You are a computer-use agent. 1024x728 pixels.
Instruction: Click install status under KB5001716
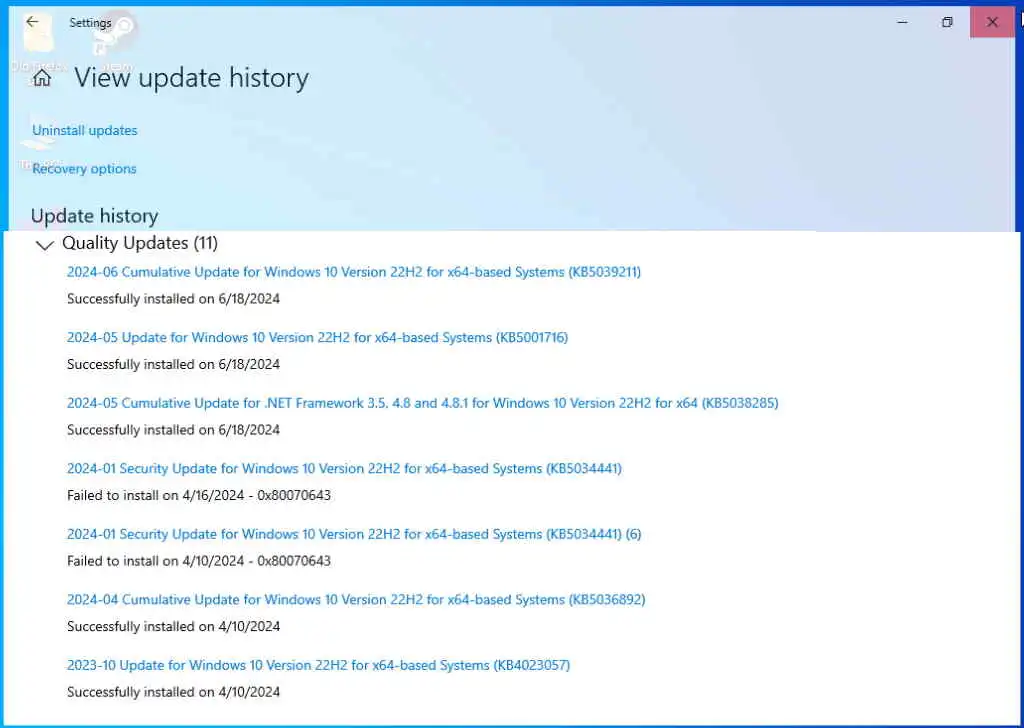(x=174, y=364)
